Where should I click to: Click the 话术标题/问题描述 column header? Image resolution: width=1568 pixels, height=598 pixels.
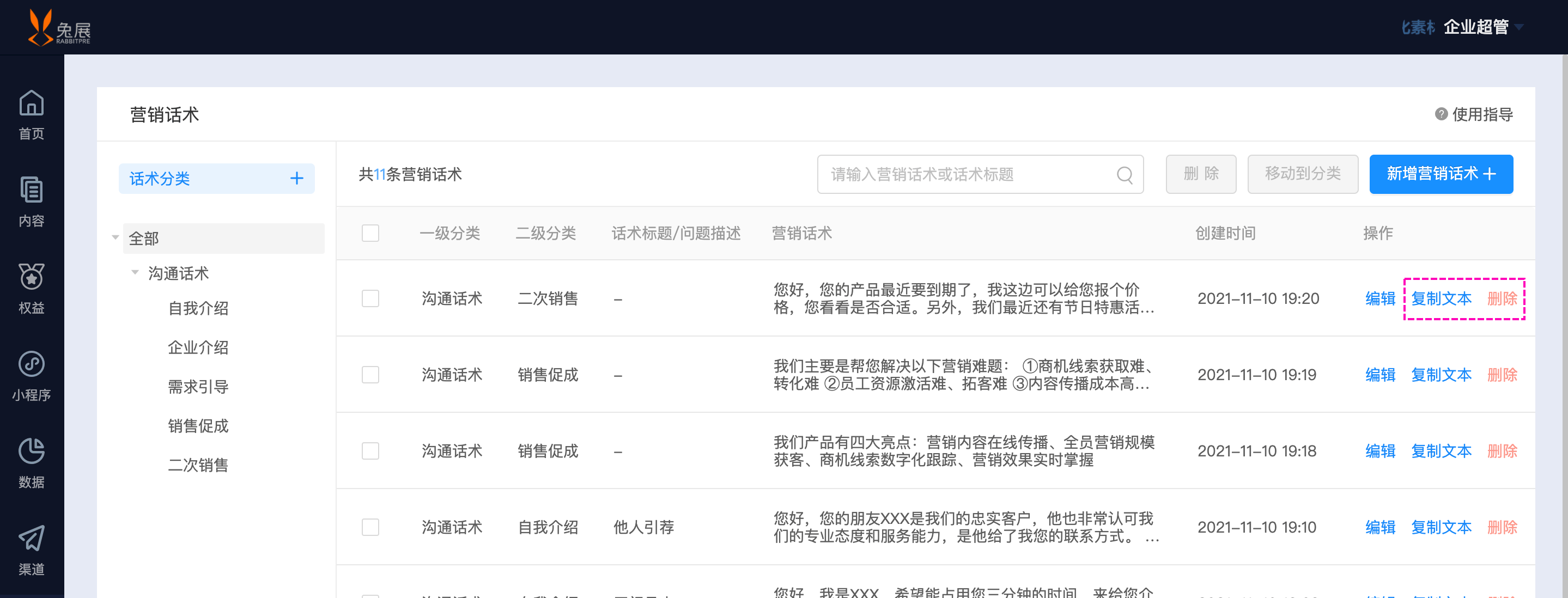coord(676,233)
